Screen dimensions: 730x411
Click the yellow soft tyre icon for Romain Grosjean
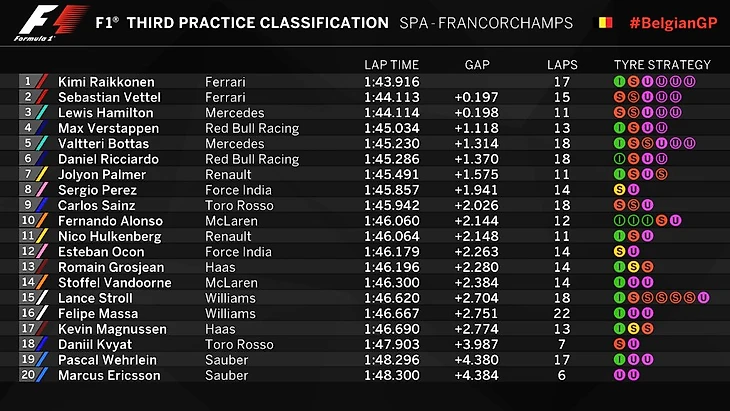point(633,267)
